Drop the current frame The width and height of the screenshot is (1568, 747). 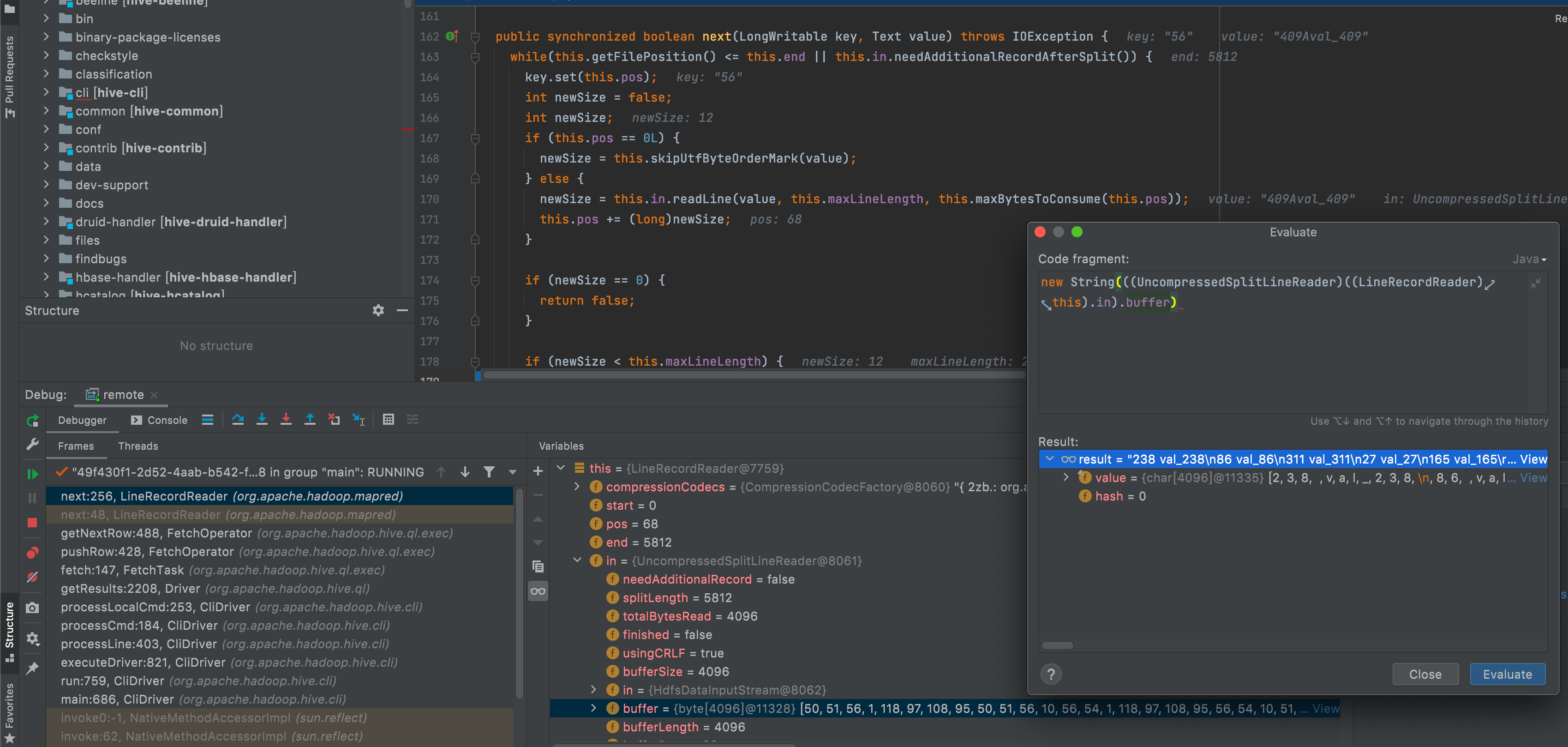click(334, 420)
